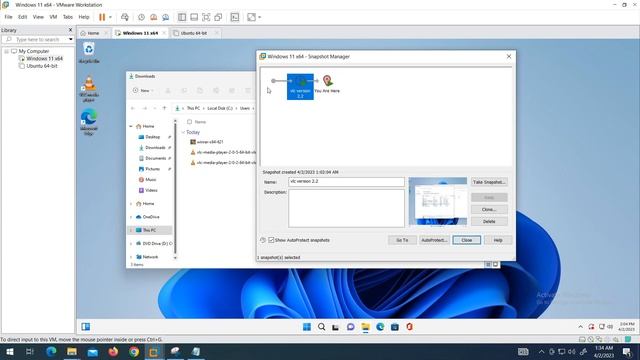Image resolution: width=640 pixels, height=360 pixels.
Task: Switch to the Ubuntu 64-bit tab
Action: pos(194,33)
